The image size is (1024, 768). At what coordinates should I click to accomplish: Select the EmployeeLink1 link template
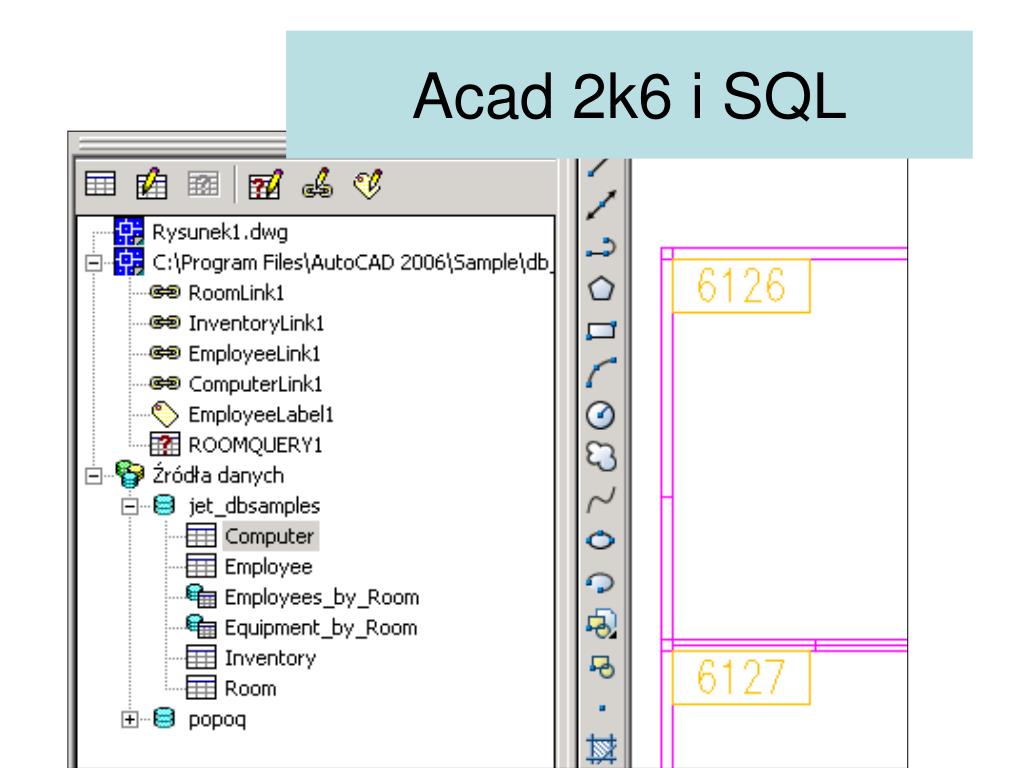coord(254,354)
